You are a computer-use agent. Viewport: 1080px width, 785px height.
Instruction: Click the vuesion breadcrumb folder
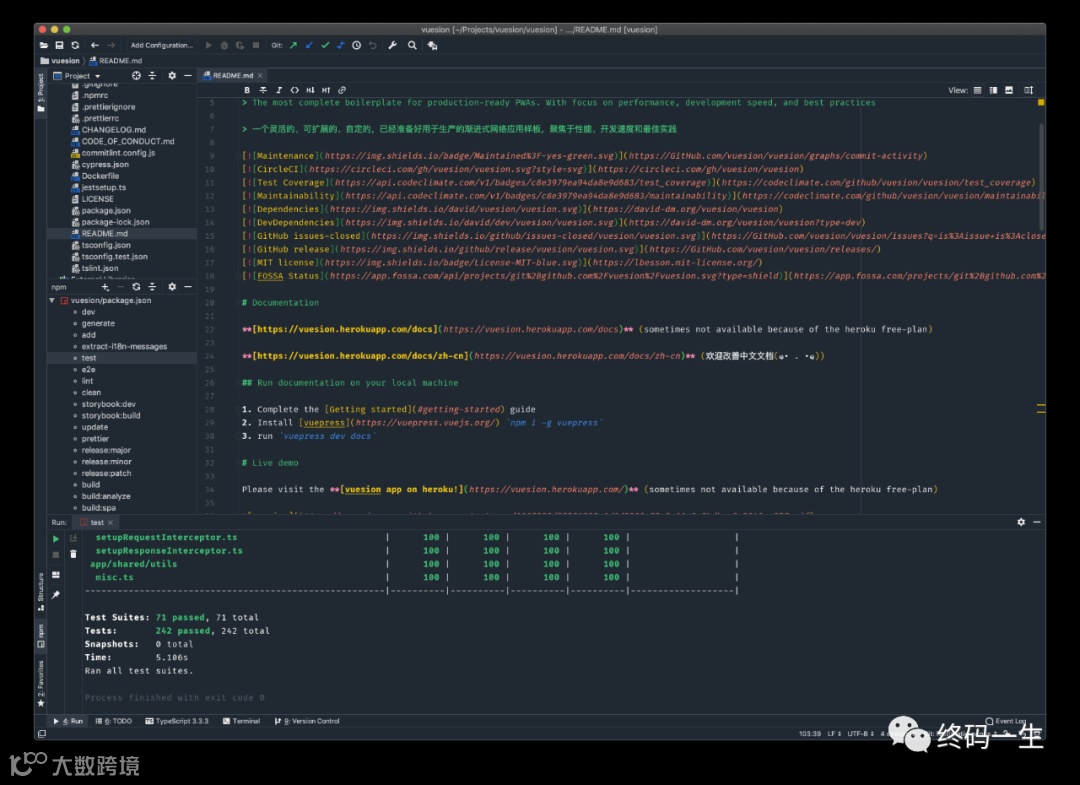point(61,61)
